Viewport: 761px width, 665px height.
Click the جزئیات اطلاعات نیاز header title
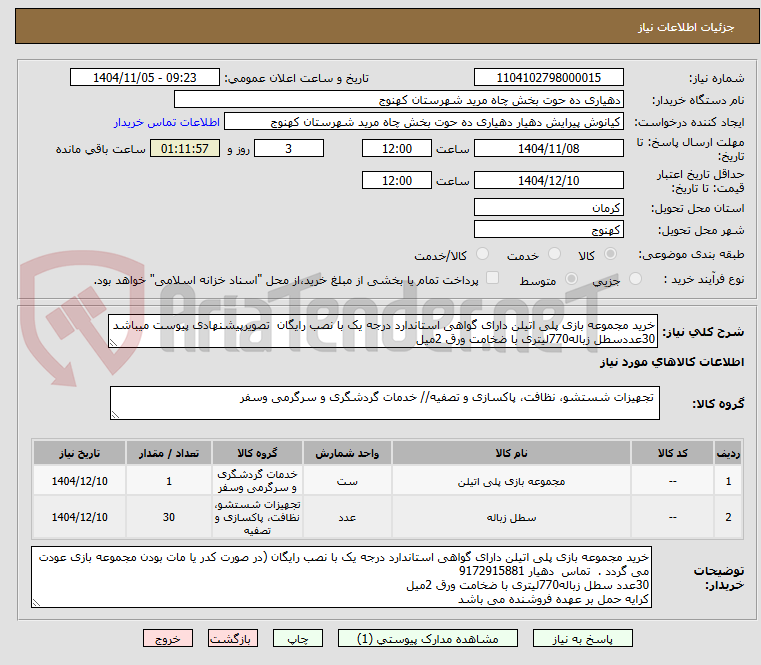(686, 27)
